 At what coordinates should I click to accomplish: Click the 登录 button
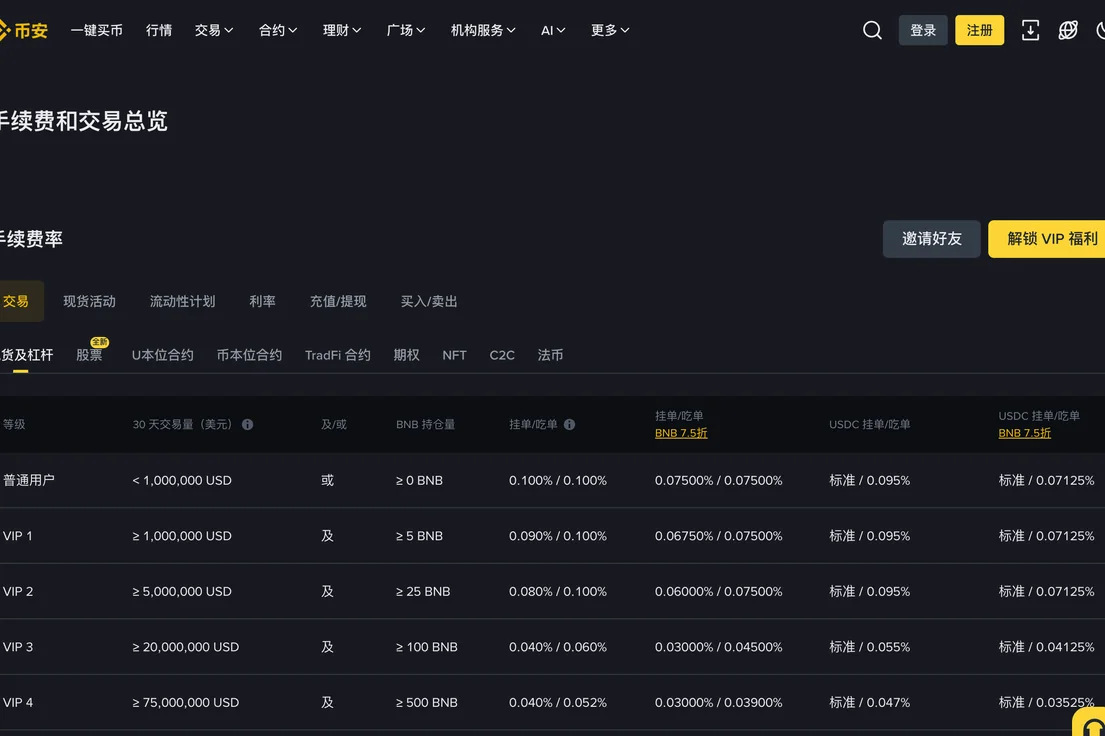[x=922, y=30]
